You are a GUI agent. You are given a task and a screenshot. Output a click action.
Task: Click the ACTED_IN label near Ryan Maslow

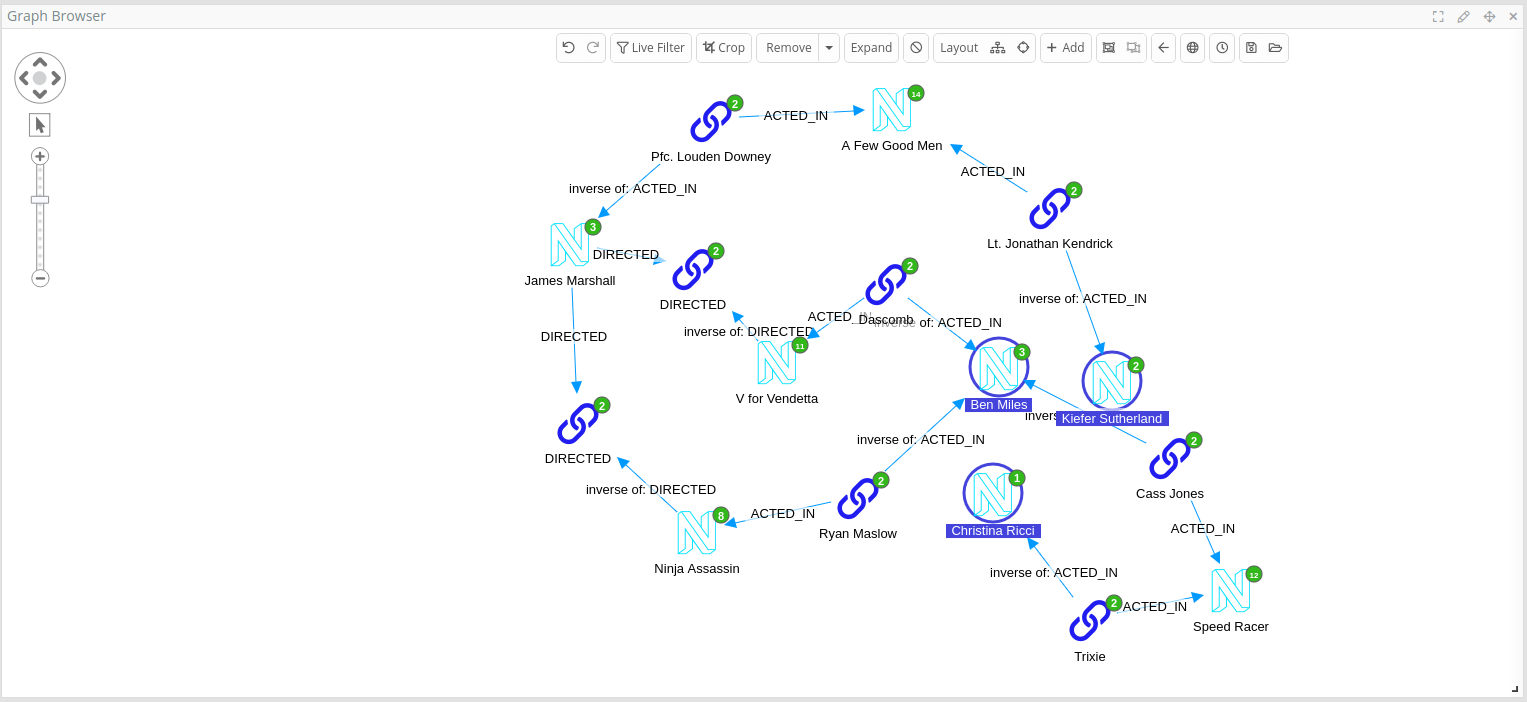(x=783, y=513)
